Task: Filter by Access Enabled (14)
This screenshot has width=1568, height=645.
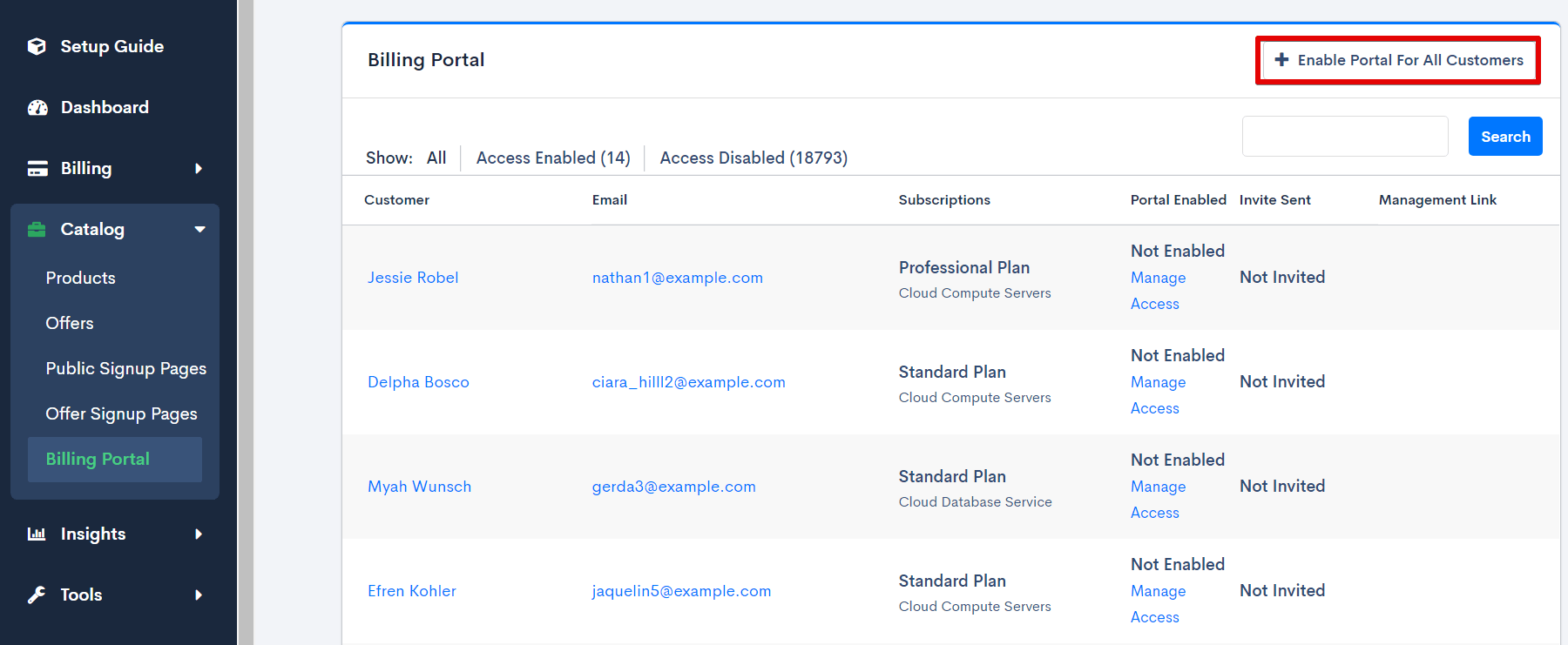Action: (x=552, y=158)
